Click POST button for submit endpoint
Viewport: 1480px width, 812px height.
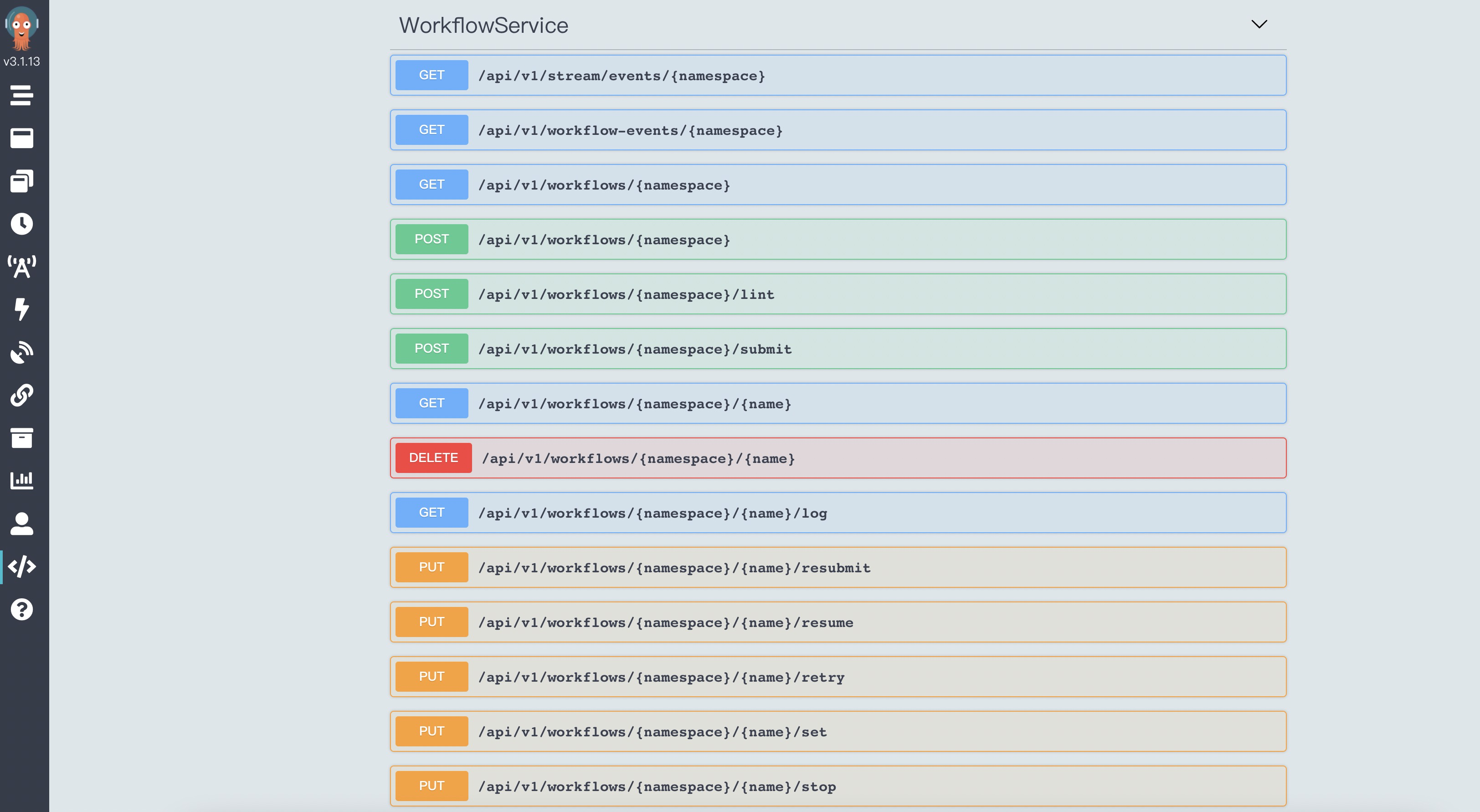(432, 349)
